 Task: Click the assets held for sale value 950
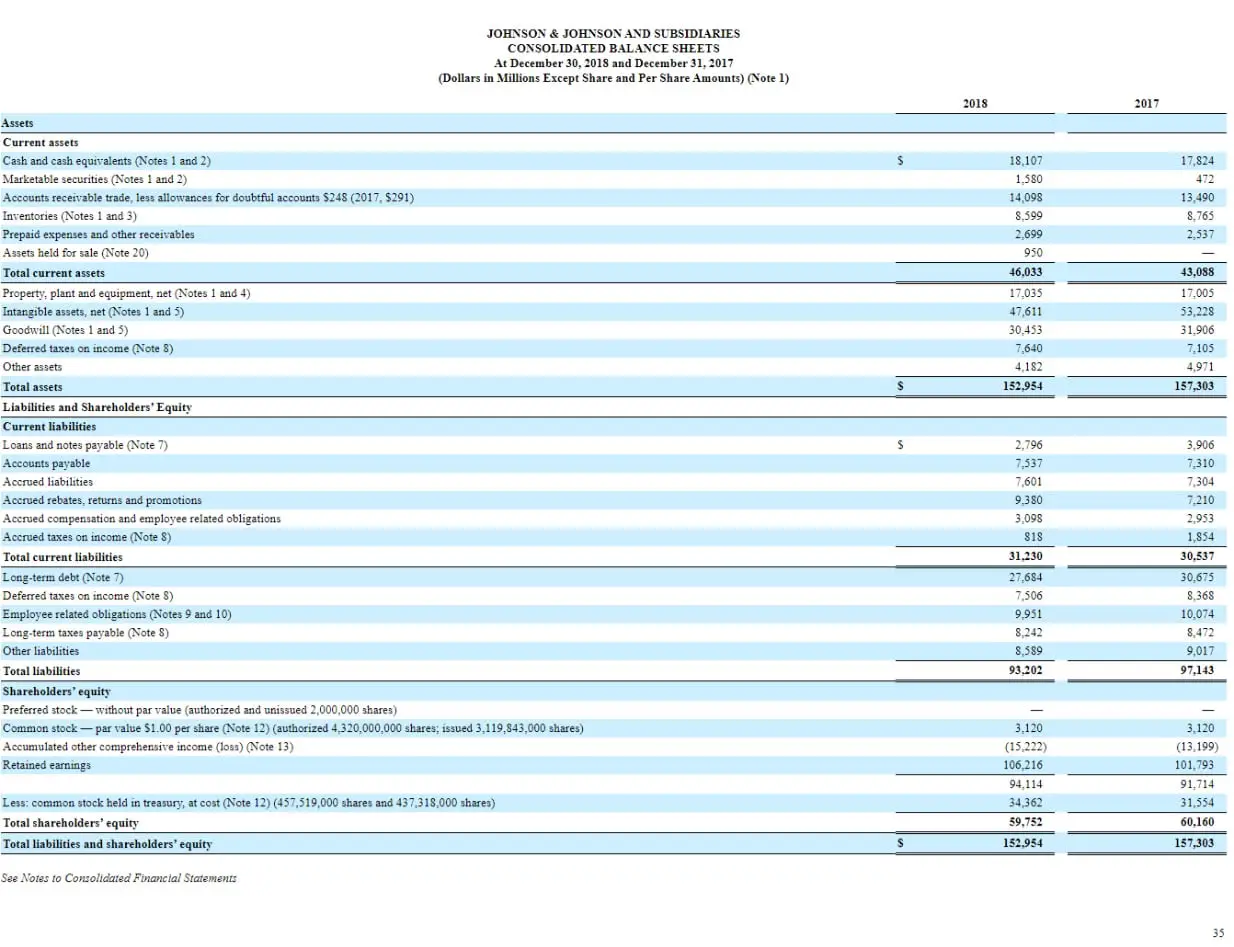(1033, 253)
